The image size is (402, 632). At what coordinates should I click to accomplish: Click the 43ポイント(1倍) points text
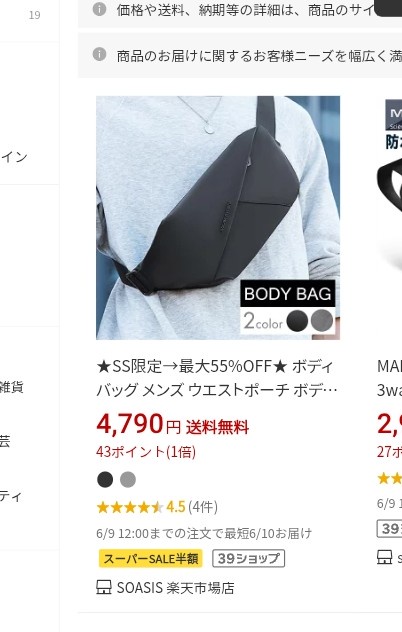146,452
